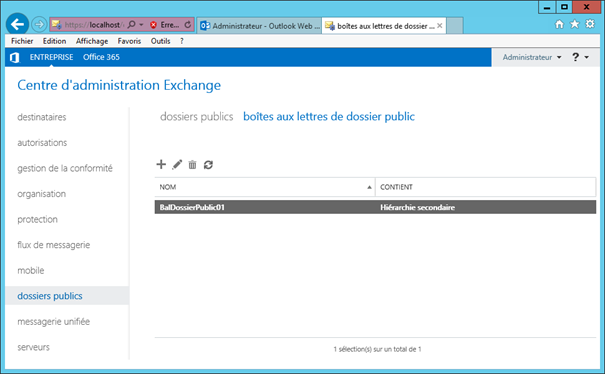
Task: Click the browser home icon
Action: (559, 24)
